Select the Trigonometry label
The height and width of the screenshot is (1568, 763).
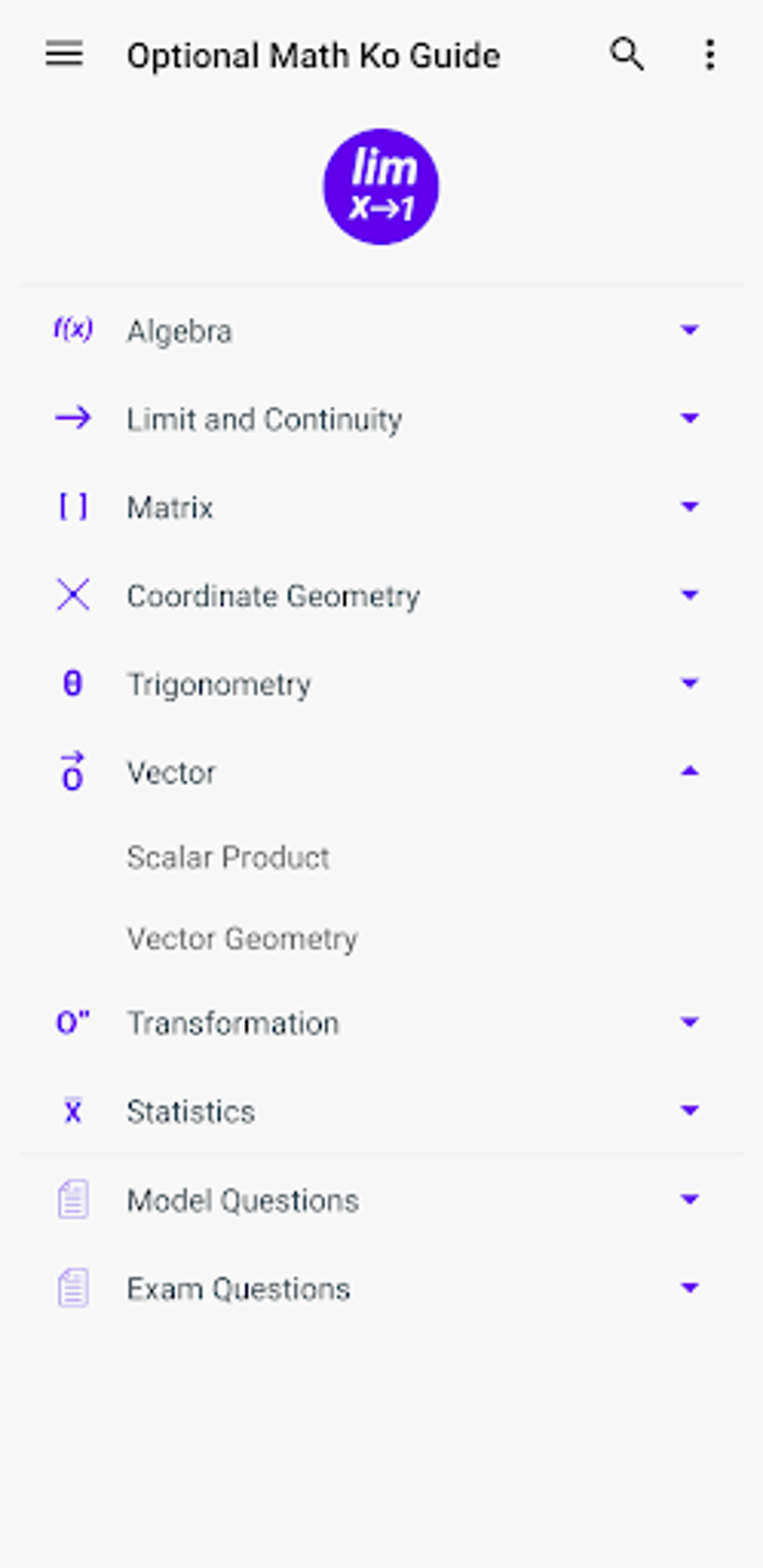coord(219,684)
